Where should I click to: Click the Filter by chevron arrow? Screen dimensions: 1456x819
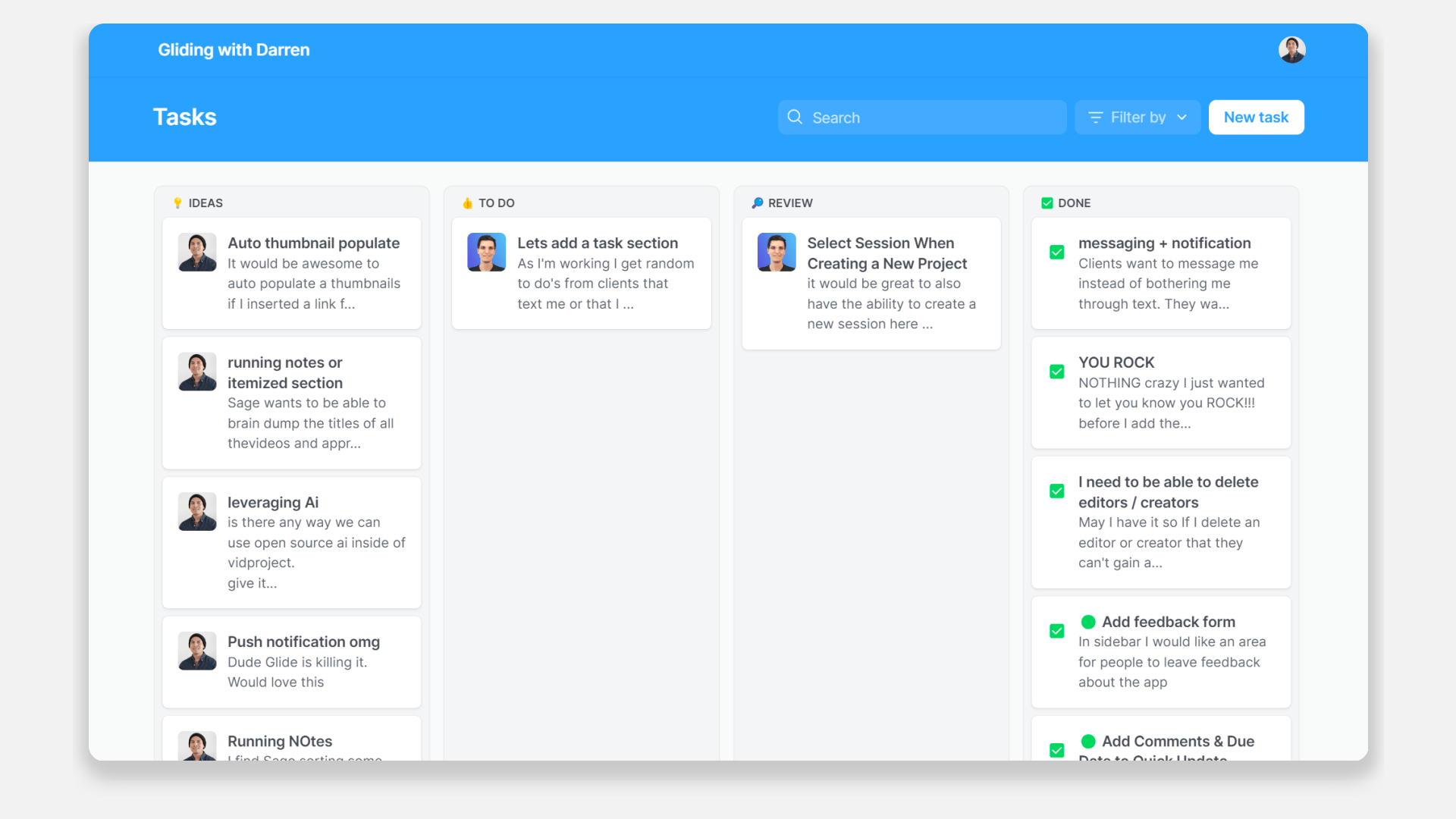(1181, 118)
